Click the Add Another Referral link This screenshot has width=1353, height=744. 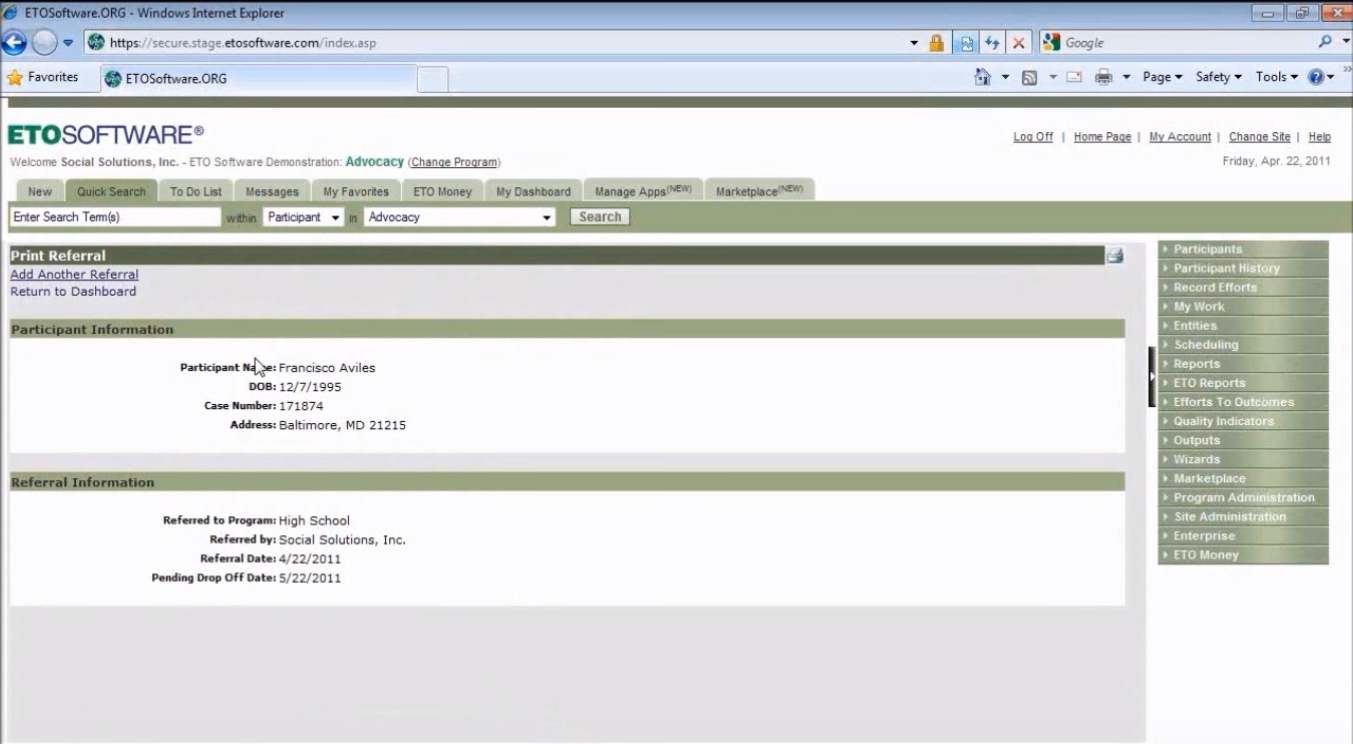tap(73, 274)
